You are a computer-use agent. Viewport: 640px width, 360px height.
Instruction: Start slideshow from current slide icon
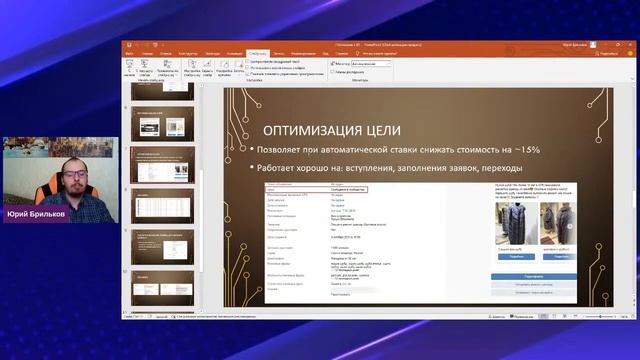point(144,68)
